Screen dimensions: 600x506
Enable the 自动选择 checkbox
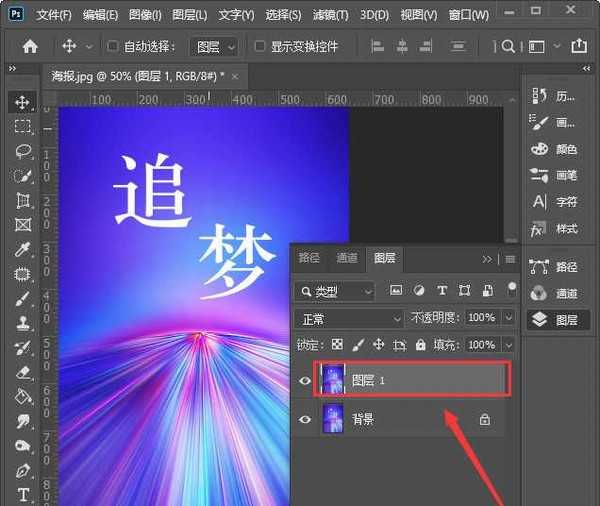(113, 47)
